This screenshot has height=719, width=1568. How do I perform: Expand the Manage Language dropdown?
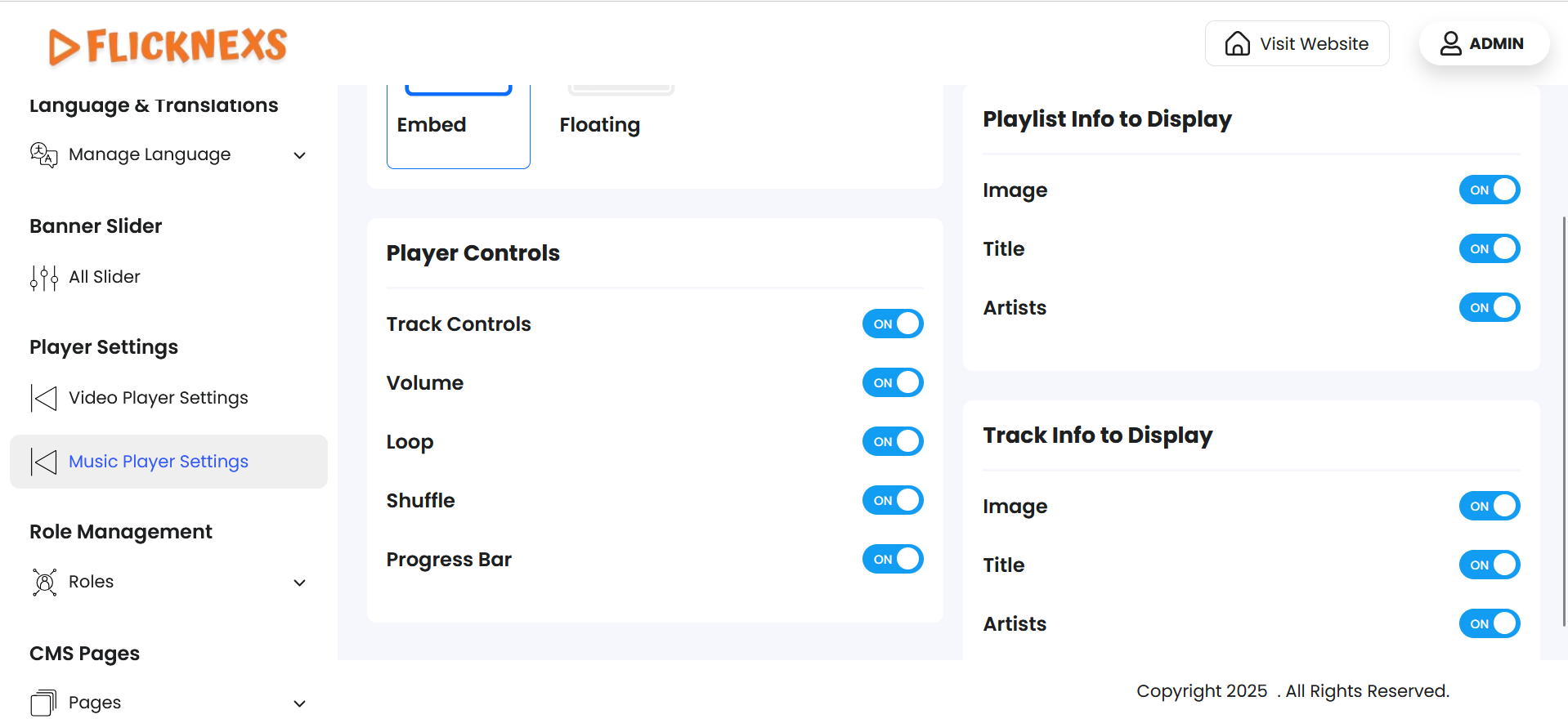tap(300, 155)
